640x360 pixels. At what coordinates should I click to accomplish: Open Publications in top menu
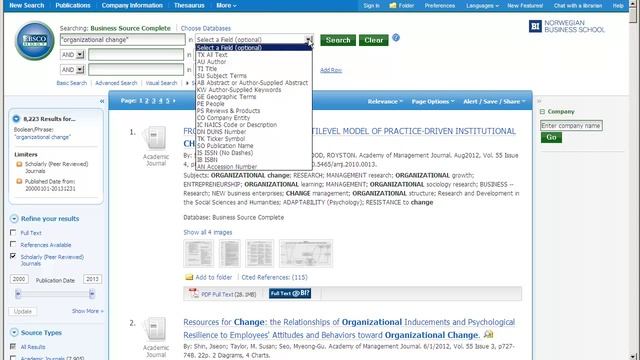pyautogui.click(x=73, y=6)
